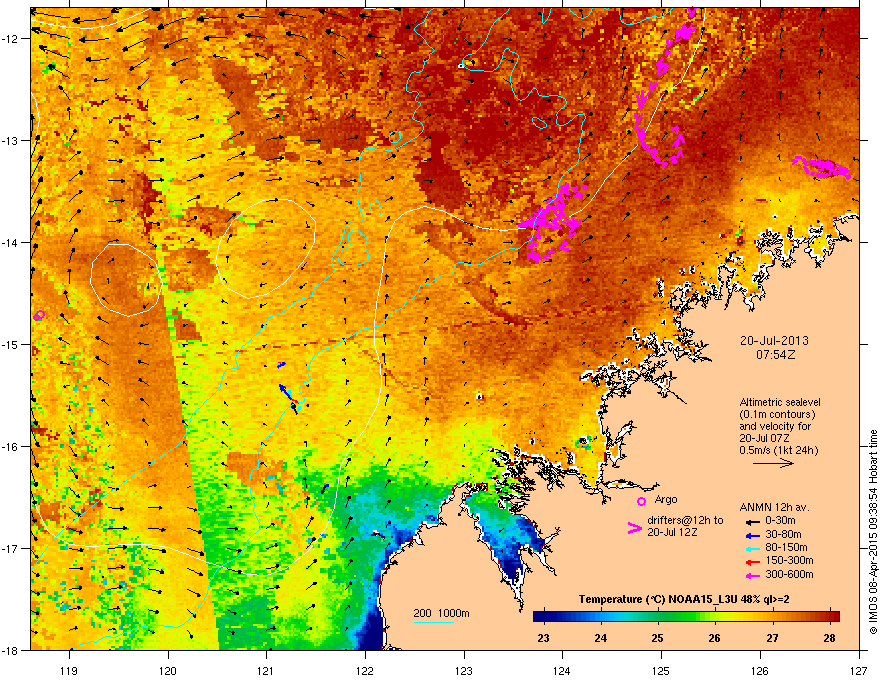880x680 pixels.
Task: Click colour bar tick label 26
Action: (714, 638)
